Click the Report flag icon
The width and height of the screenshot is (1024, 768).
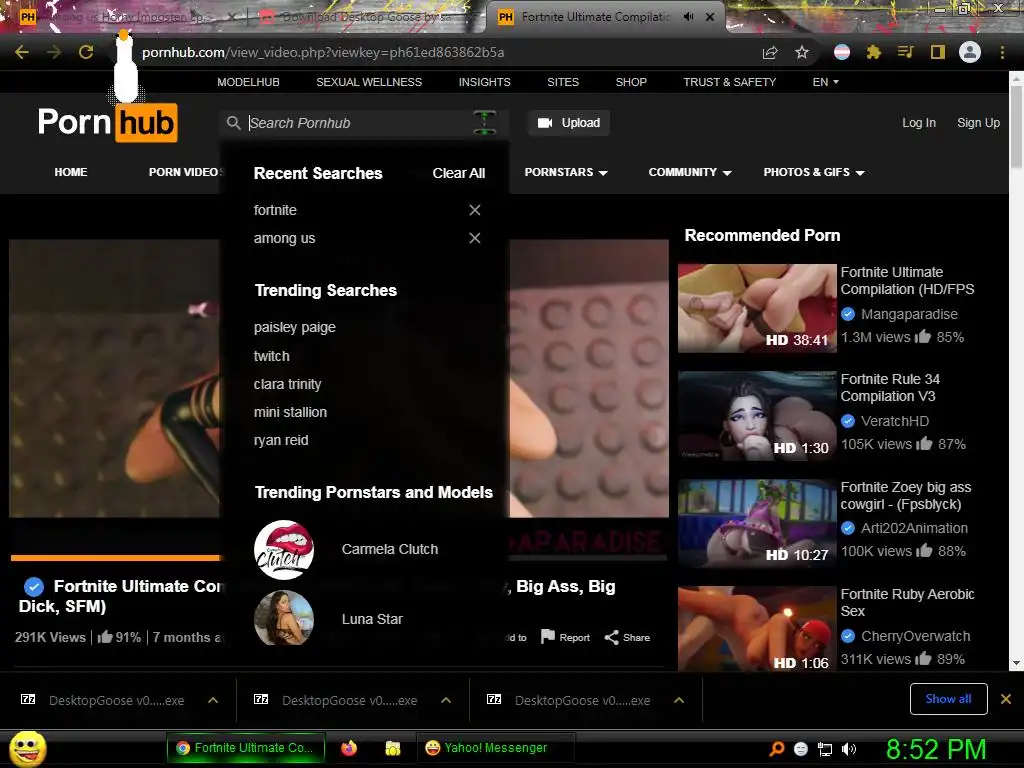pyautogui.click(x=548, y=637)
